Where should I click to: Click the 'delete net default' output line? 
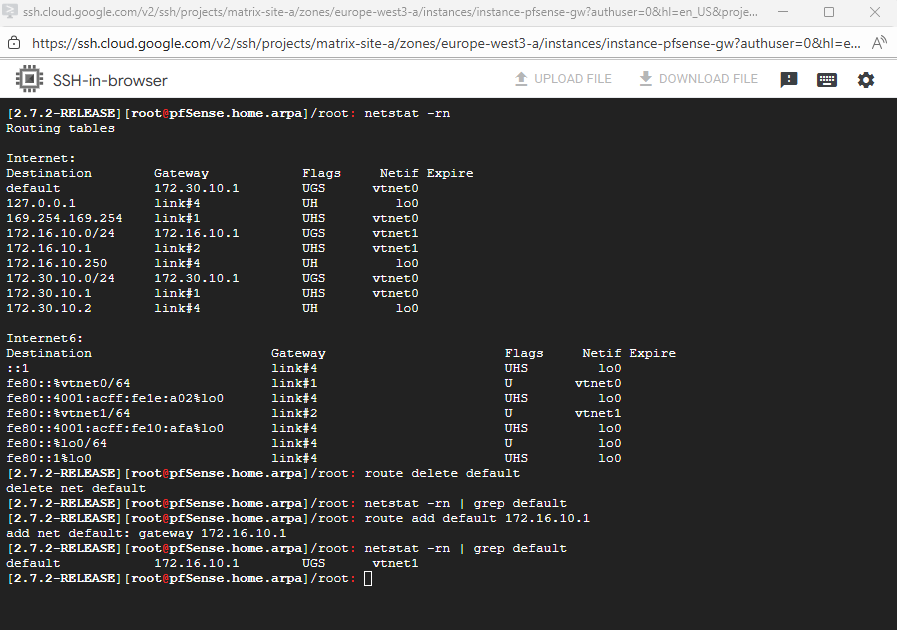76,488
